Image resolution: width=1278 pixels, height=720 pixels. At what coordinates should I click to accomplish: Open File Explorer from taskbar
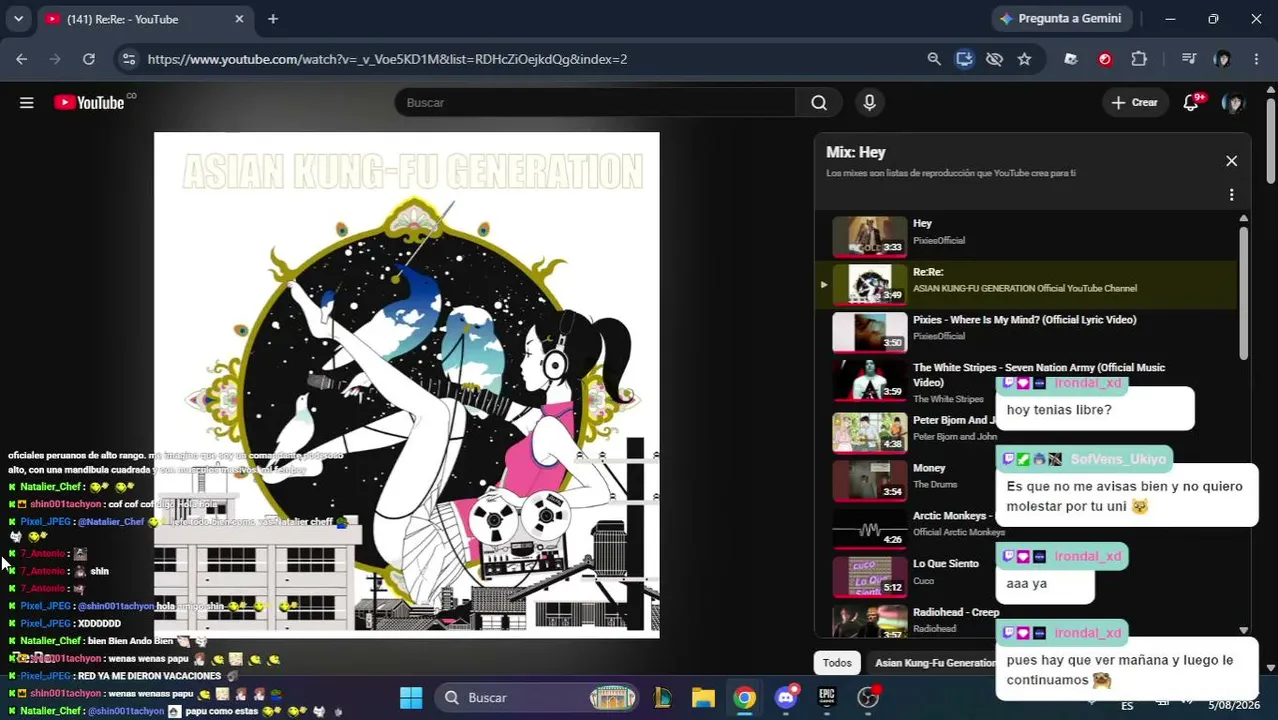click(703, 697)
